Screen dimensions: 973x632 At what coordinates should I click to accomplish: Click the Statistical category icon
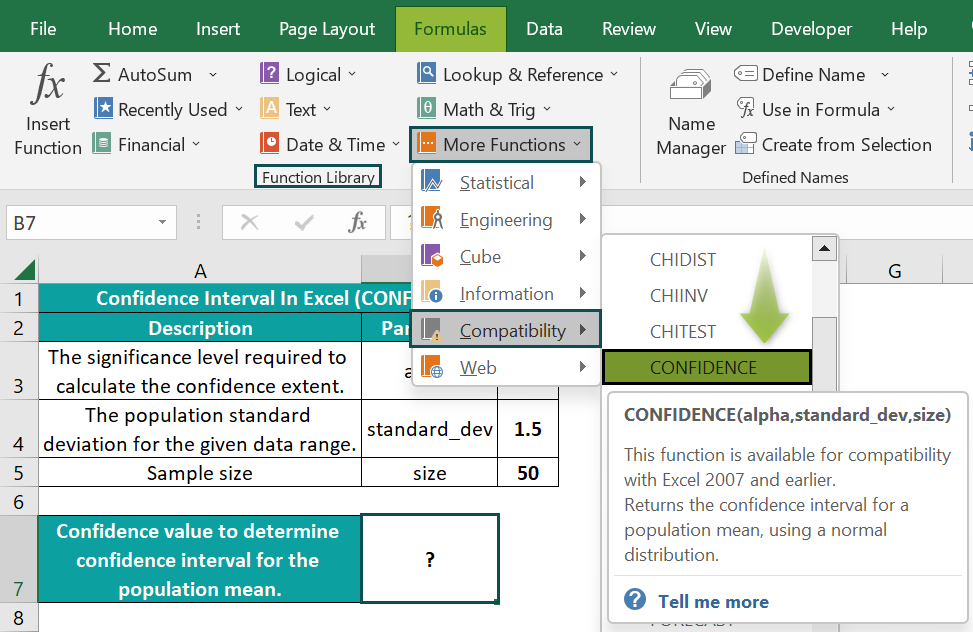coord(431,182)
